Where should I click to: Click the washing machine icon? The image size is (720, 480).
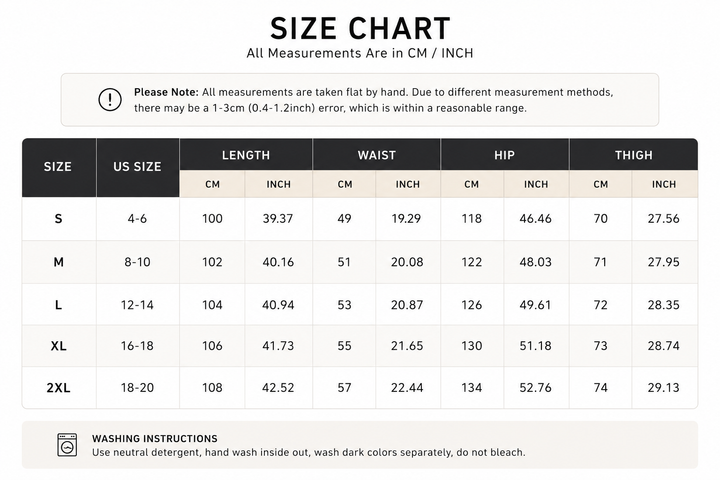[x=67, y=445]
